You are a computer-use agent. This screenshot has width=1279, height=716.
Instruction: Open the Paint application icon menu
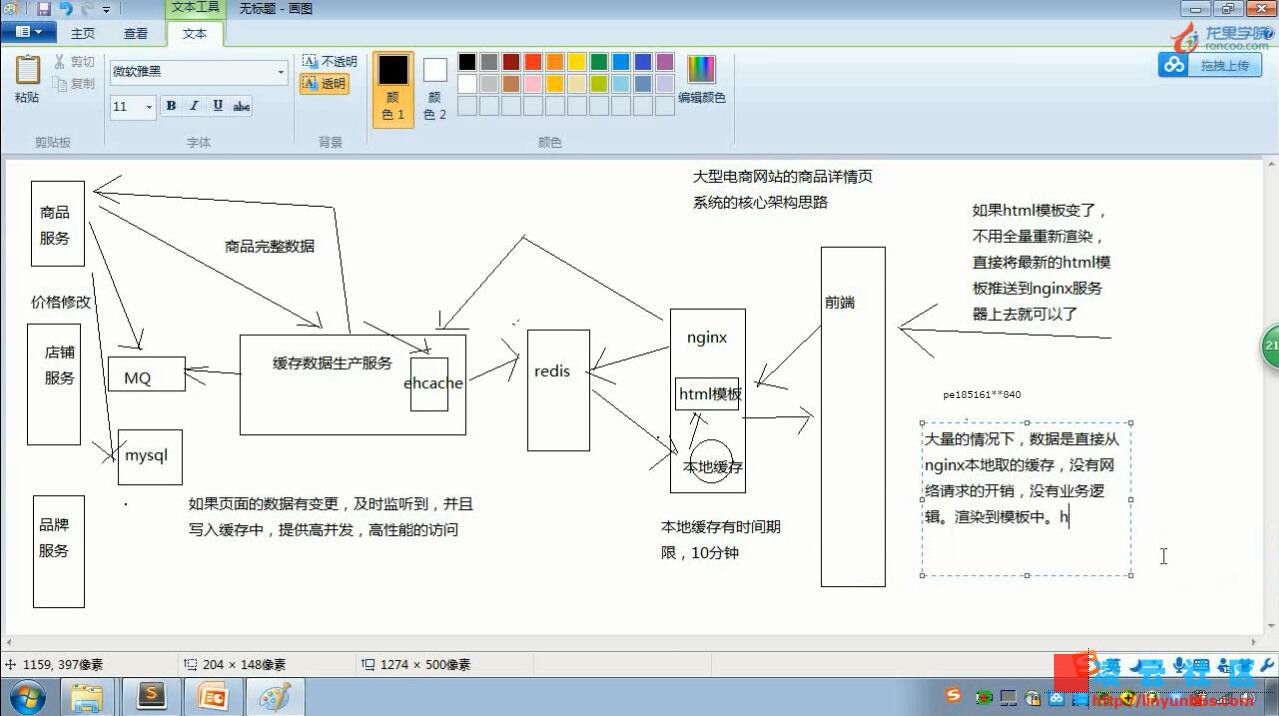[x=12, y=8]
